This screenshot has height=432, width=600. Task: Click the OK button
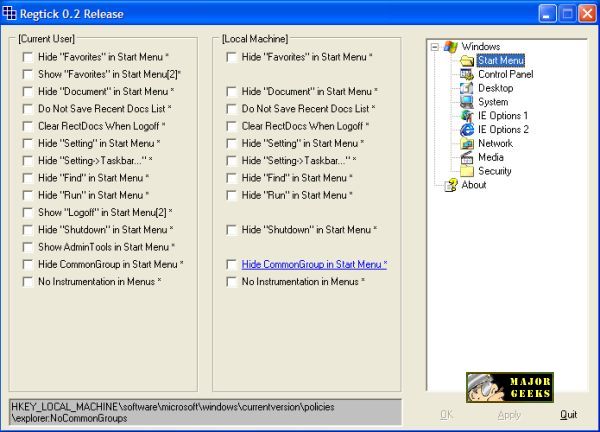(x=447, y=415)
